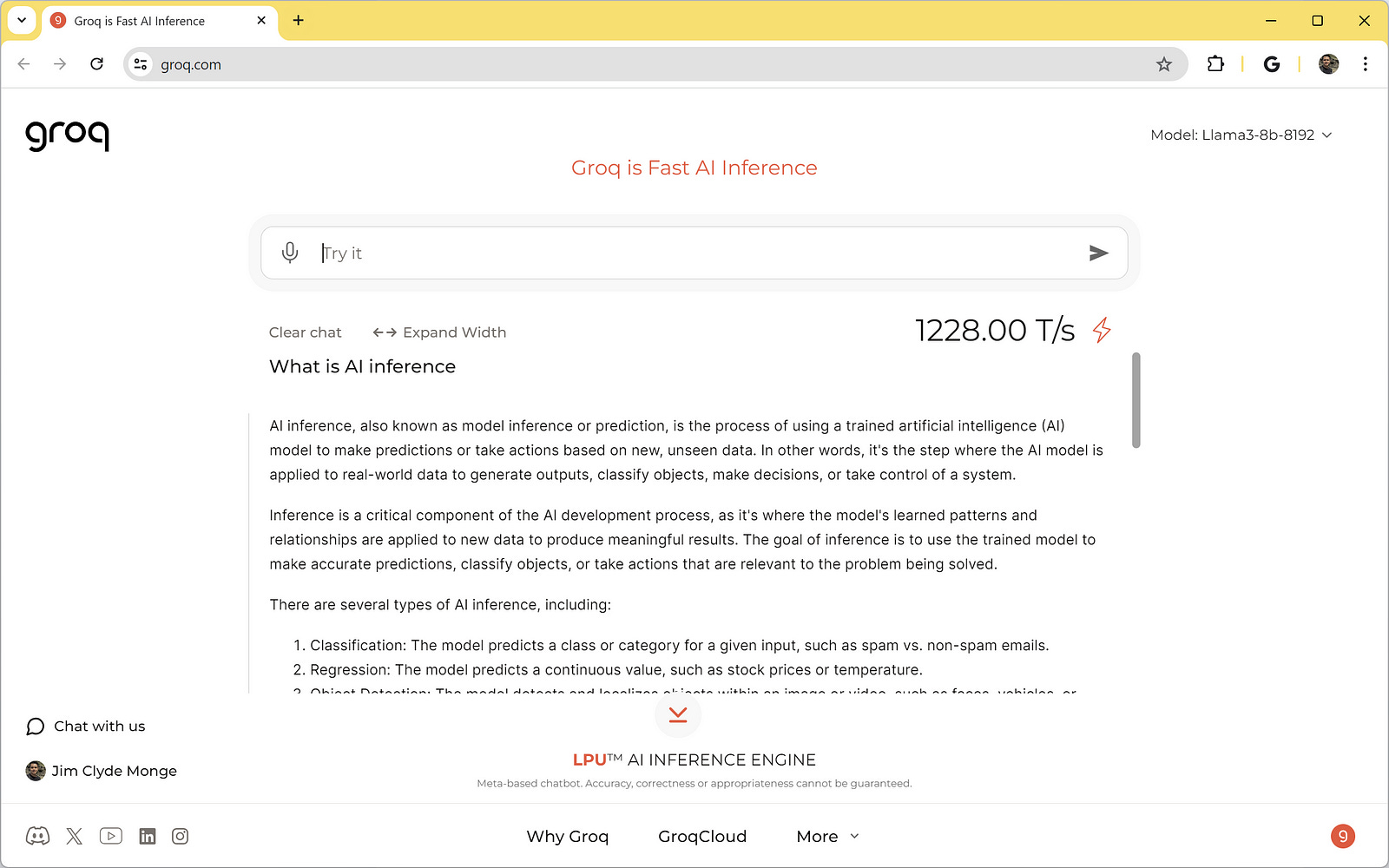Minimize the browser window

click(1271, 20)
